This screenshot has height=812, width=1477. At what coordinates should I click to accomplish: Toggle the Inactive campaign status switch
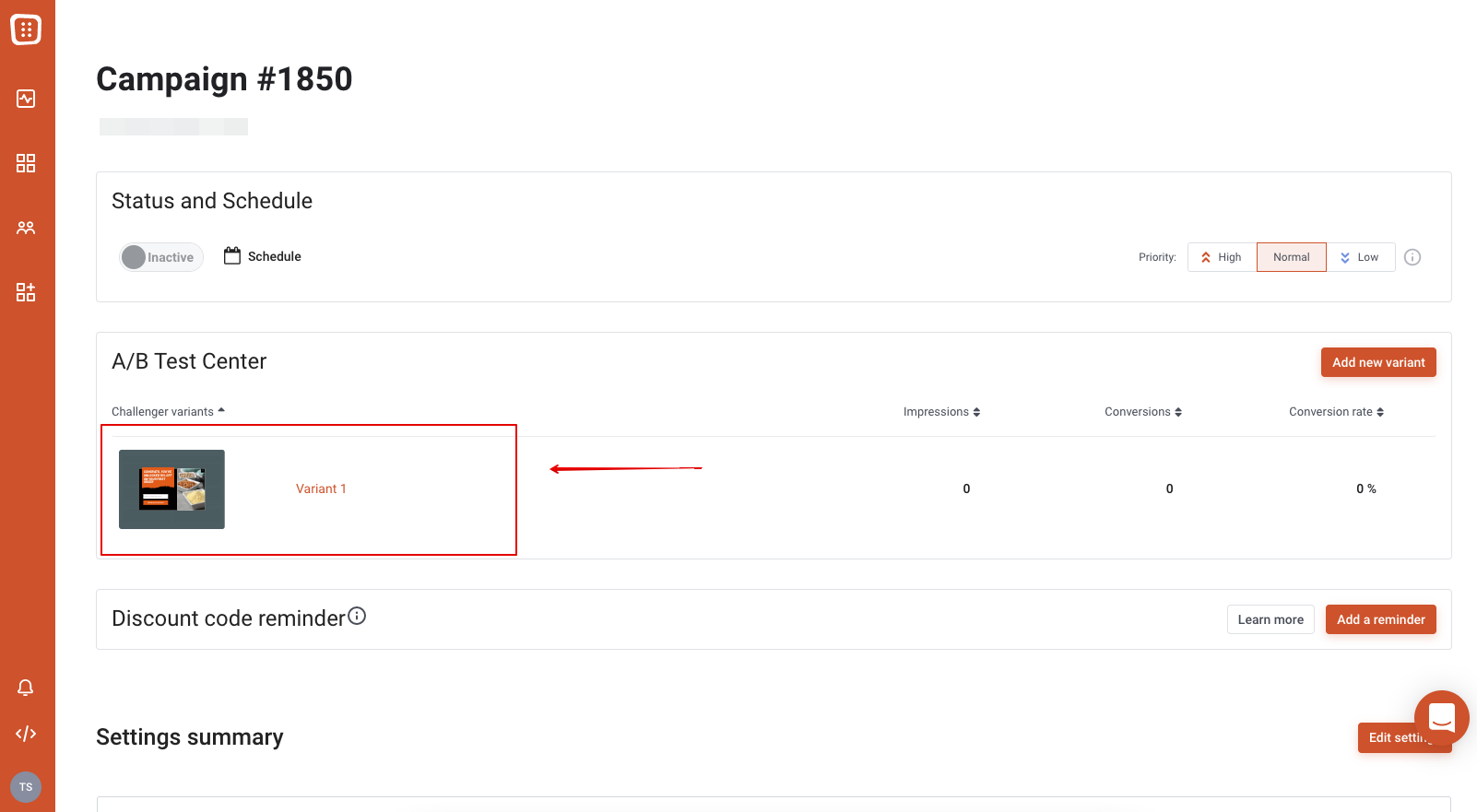pos(161,257)
